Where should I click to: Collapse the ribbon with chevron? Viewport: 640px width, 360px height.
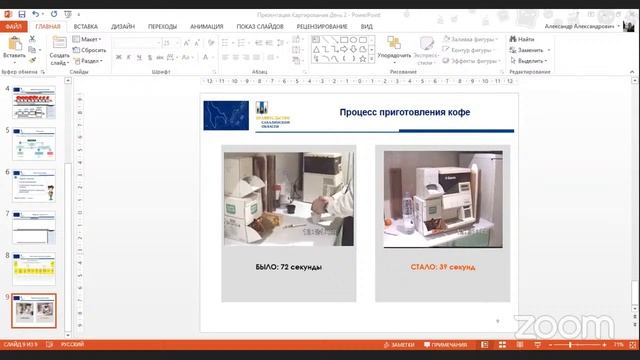coord(632,72)
